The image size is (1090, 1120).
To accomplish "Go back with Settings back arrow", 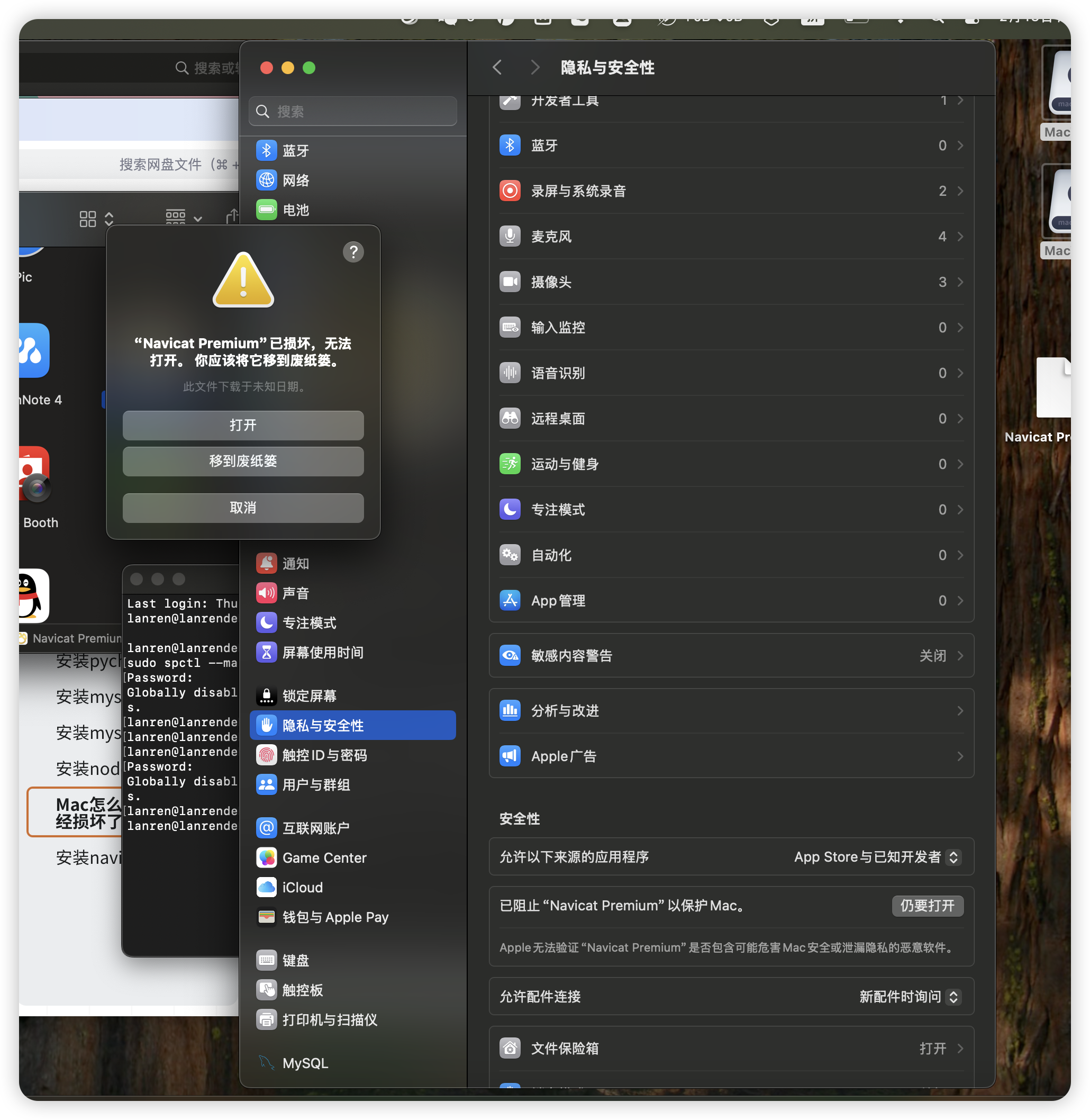I will [x=497, y=68].
